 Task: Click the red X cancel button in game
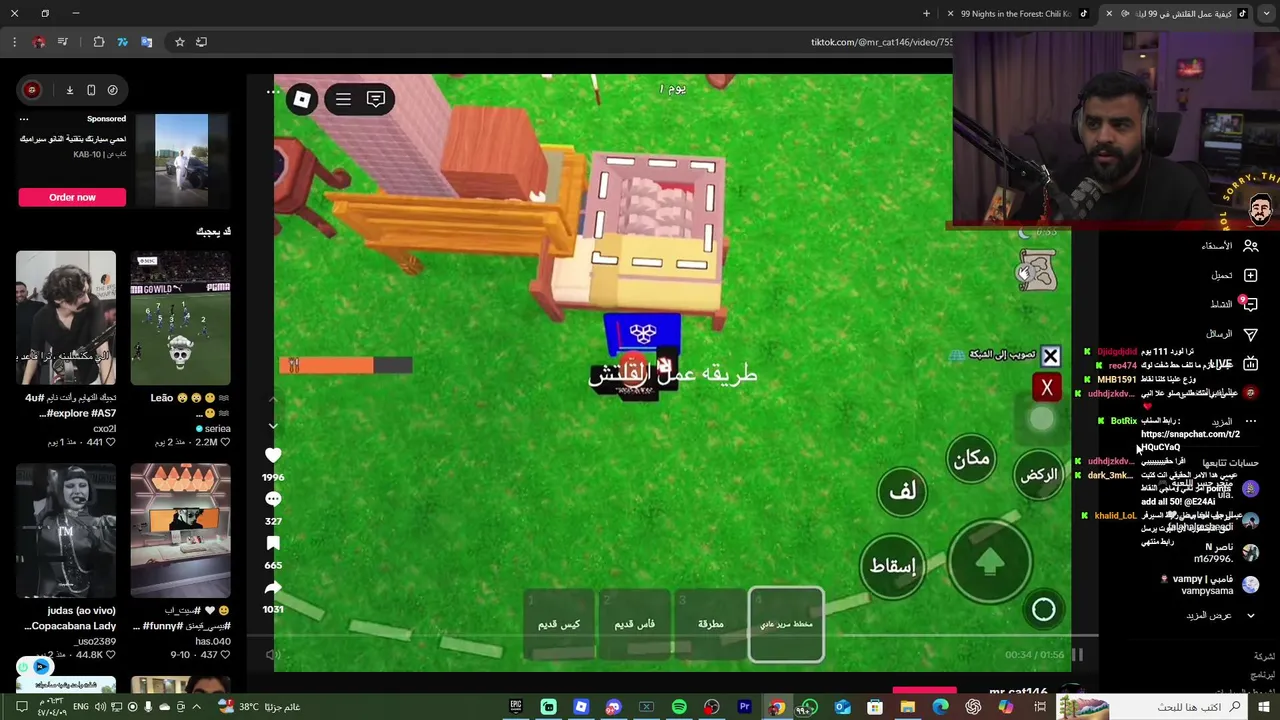pyautogui.click(x=1047, y=388)
